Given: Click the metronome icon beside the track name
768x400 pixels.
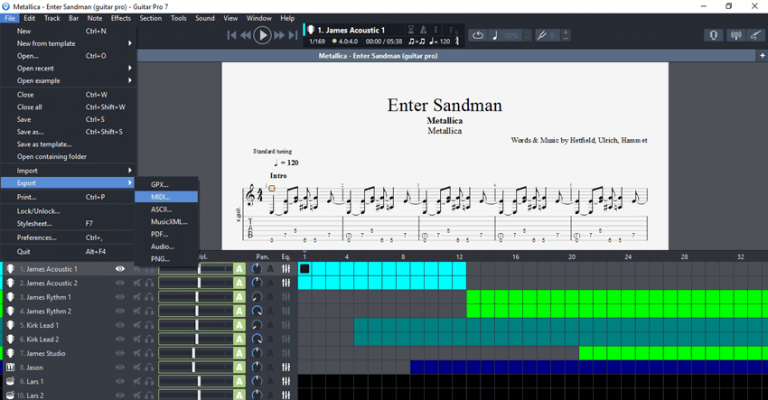Looking at the screenshot, I should [423, 30].
